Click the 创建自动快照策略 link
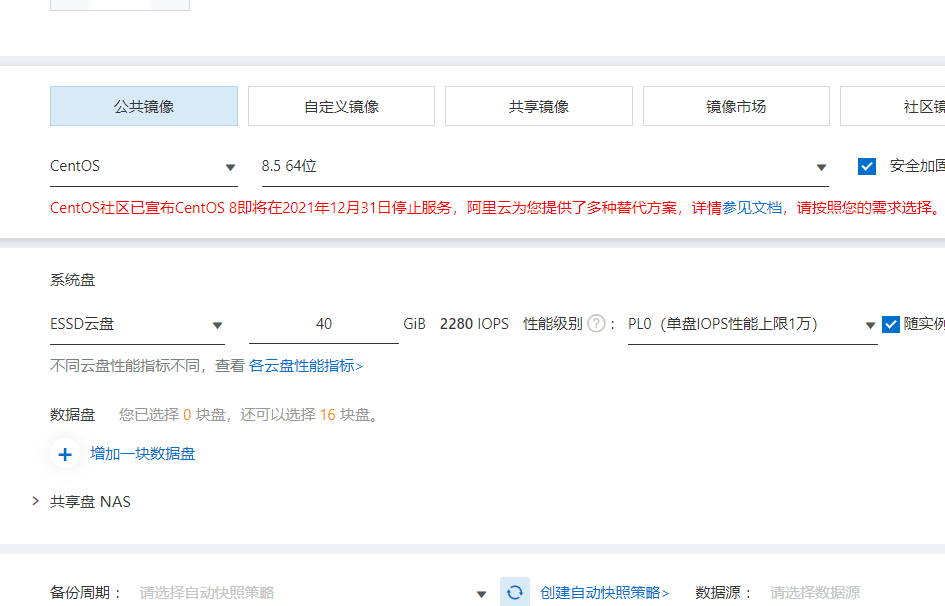 pyautogui.click(x=604, y=593)
